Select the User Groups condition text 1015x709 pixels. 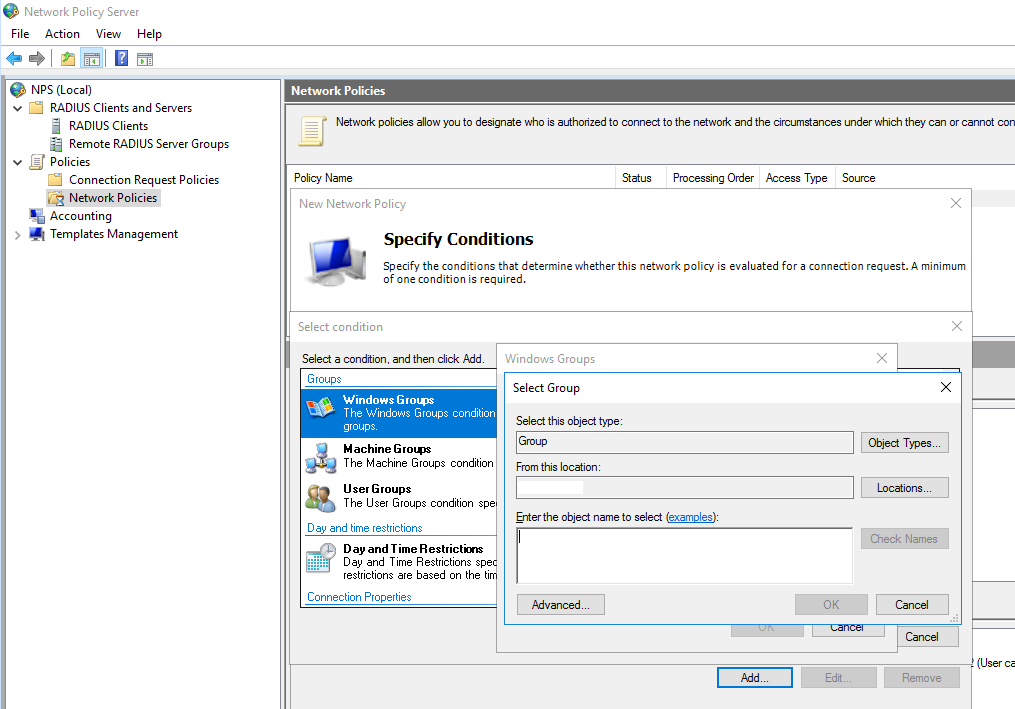tap(377, 489)
